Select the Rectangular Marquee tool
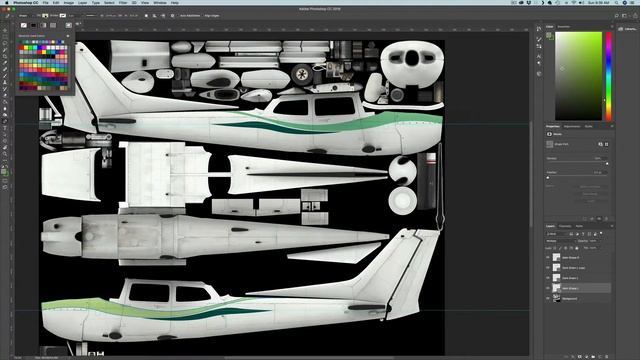640x360 pixels. click(x=5, y=36)
